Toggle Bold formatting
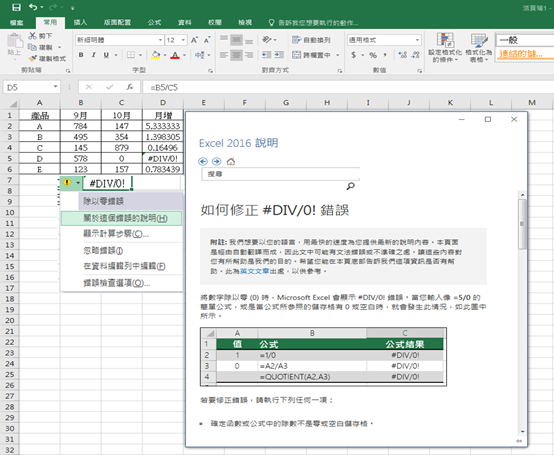Viewport: 554px width, 455px height. (81, 55)
